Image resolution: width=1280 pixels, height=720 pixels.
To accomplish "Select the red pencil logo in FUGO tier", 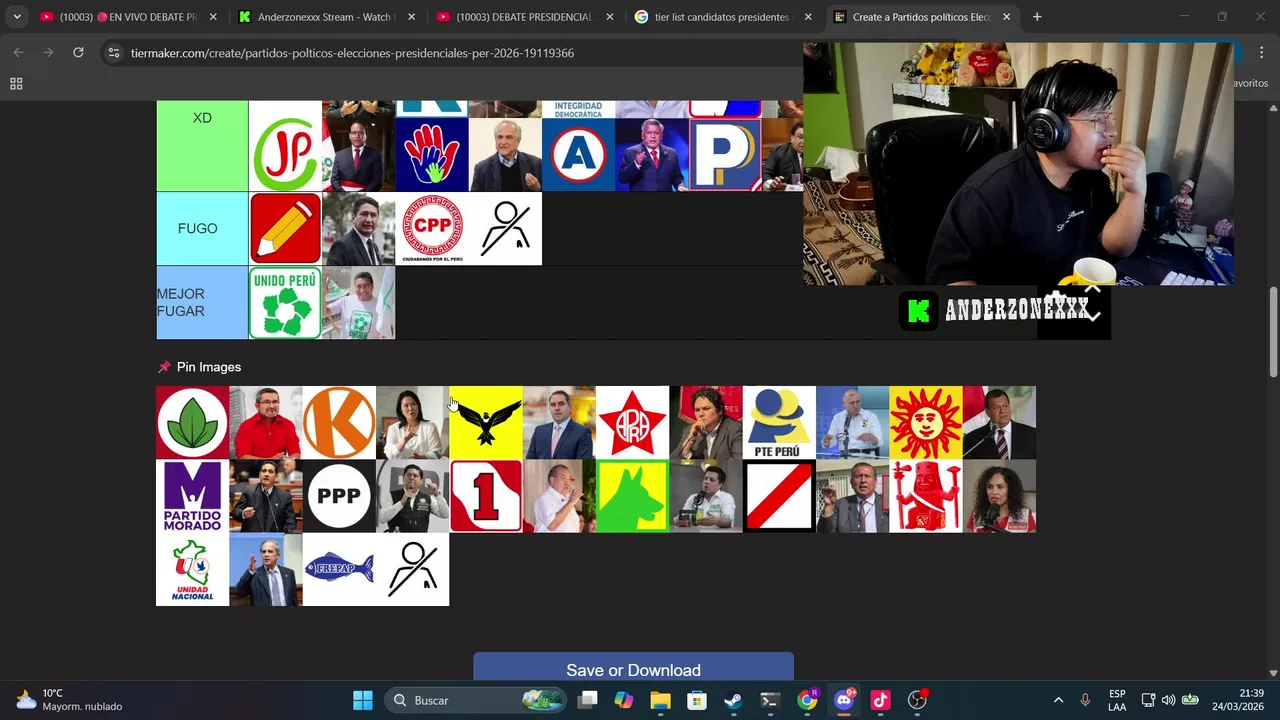I will pos(285,228).
